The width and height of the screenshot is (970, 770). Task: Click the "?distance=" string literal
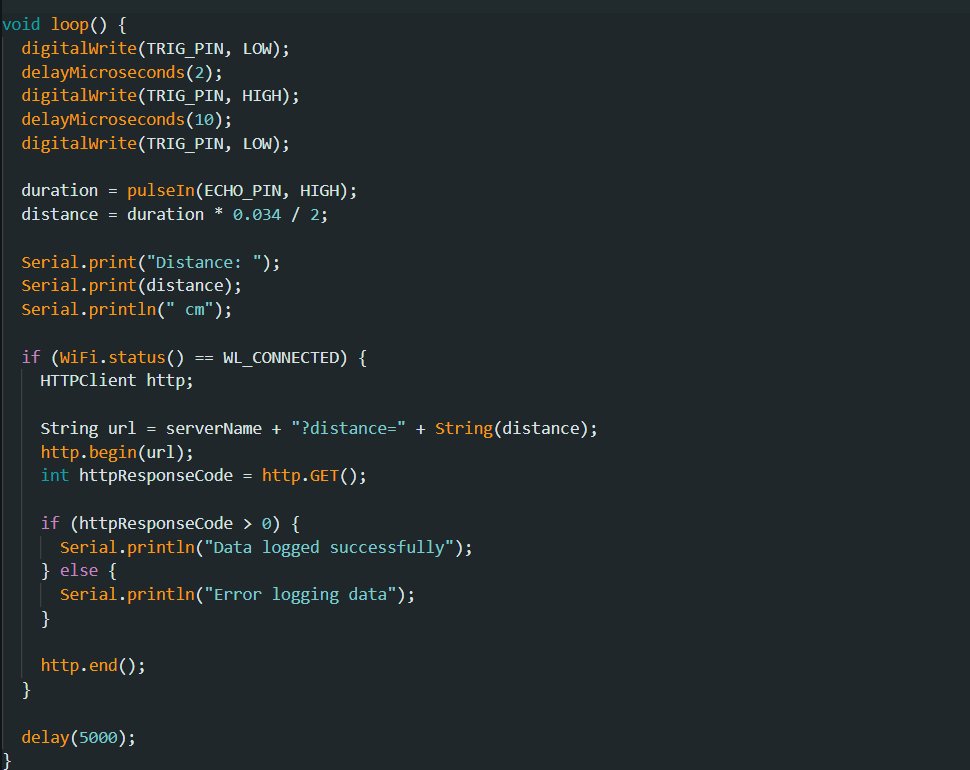pyautogui.click(x=348, y=428)
